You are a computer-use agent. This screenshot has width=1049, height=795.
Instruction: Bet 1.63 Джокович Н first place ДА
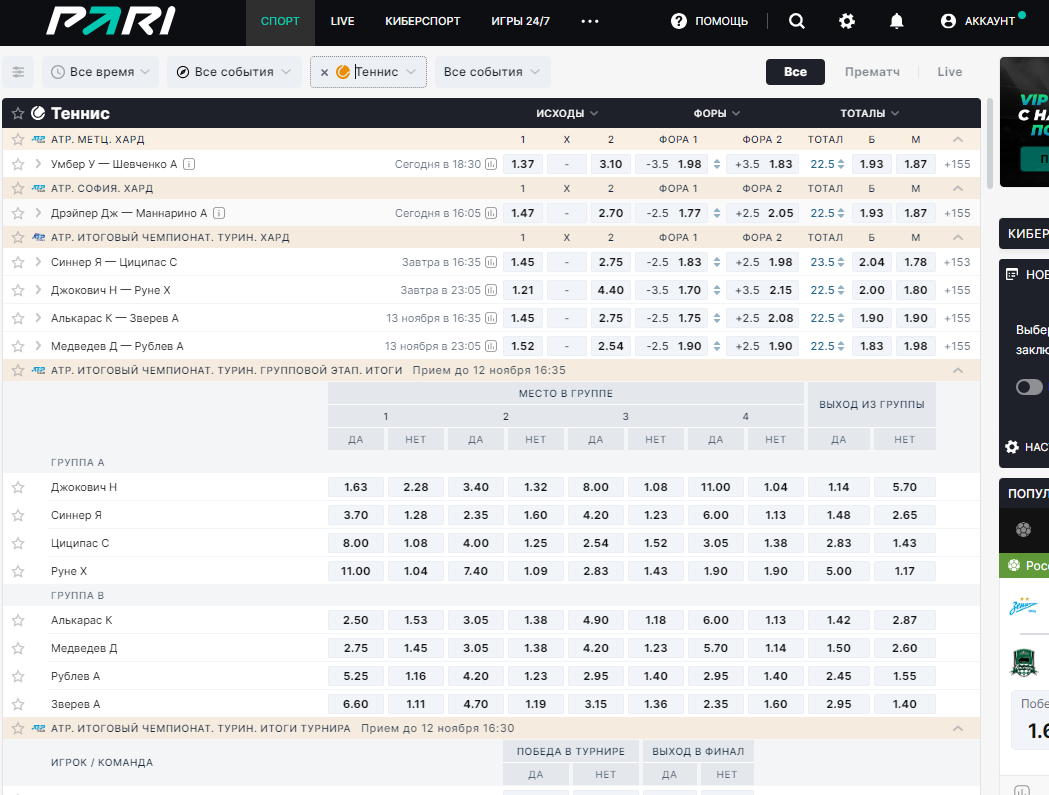[355, 487]
